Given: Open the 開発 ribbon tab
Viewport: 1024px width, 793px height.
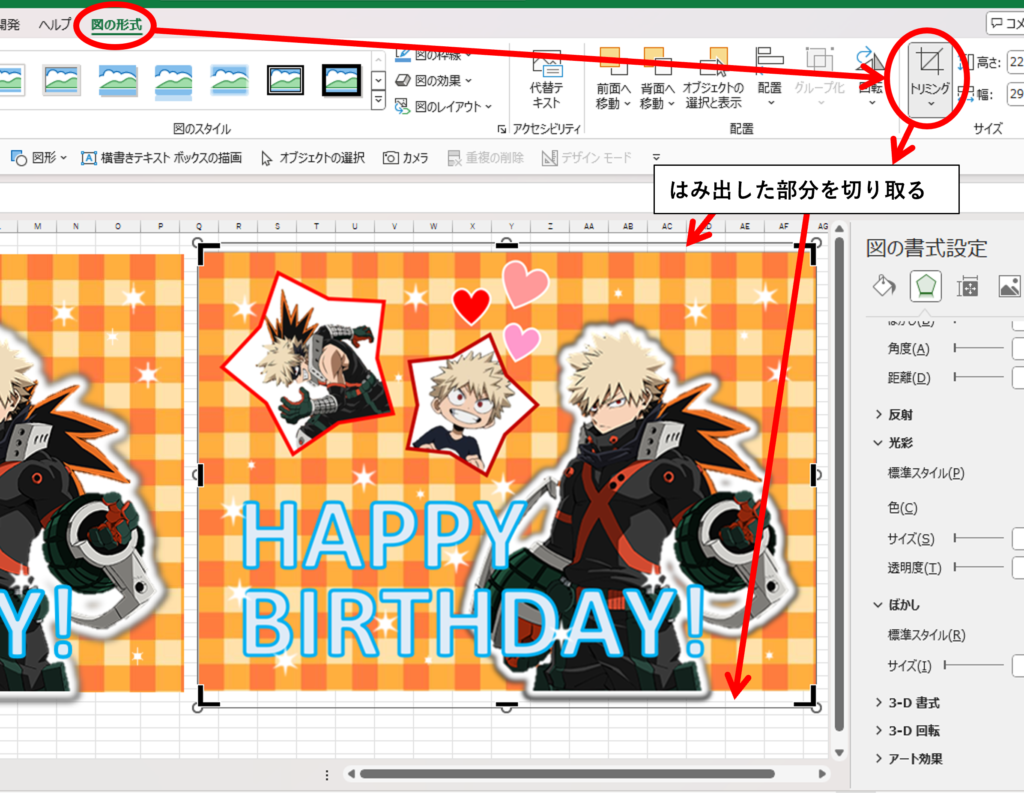Looking at the screenshot, I should 10,25.
